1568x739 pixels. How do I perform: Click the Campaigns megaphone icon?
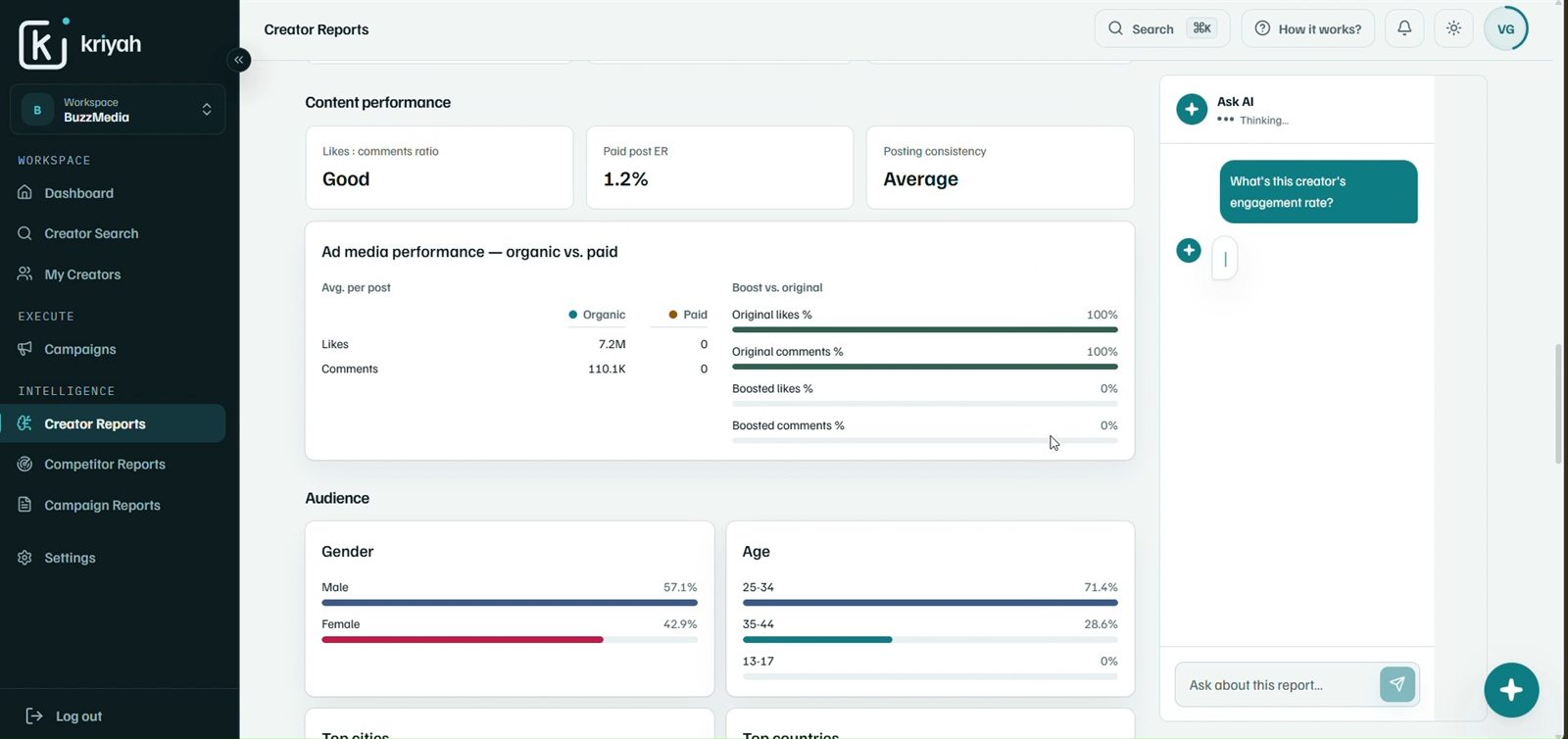click(25, 349)
